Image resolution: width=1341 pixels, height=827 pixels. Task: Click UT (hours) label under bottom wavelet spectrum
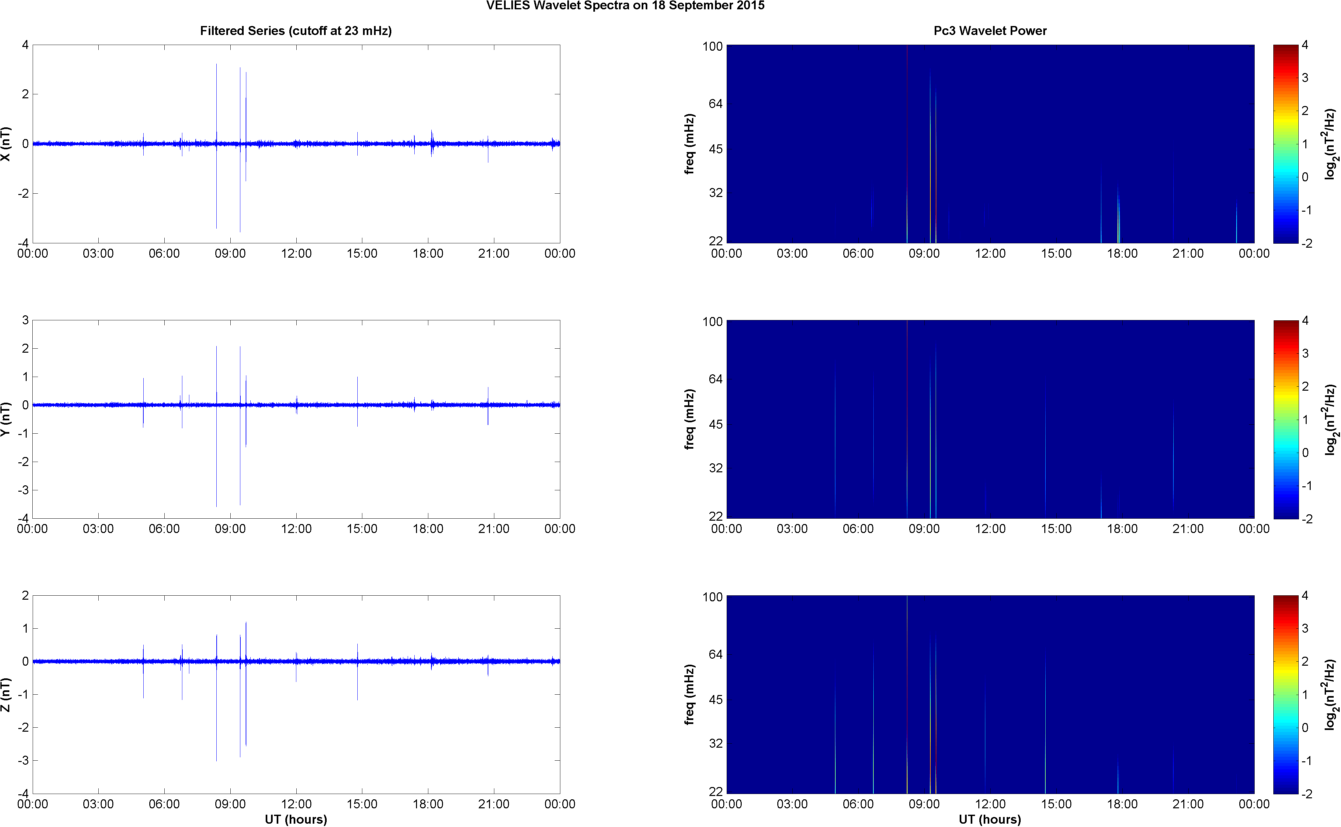coord(990,820)
